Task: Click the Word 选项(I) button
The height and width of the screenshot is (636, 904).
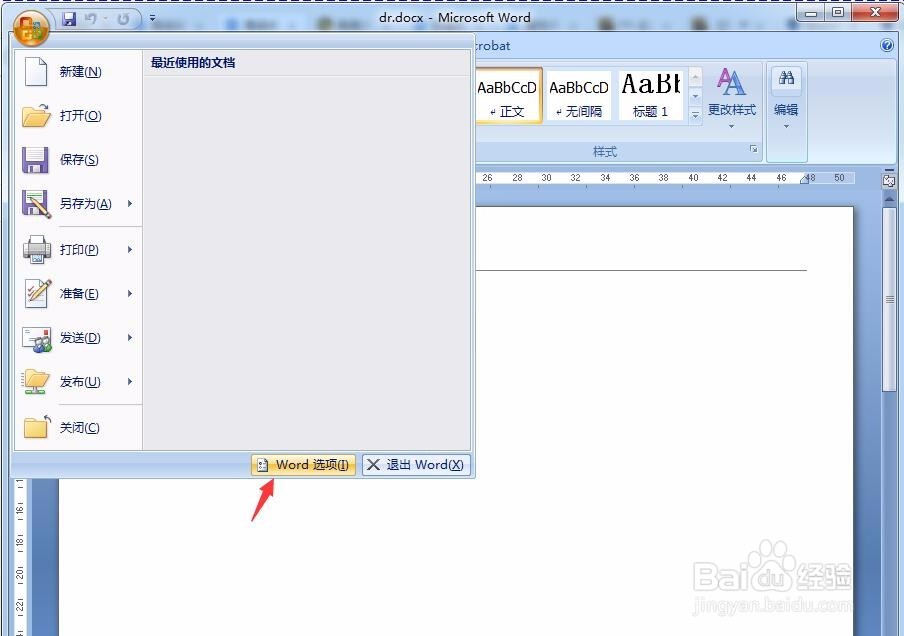Action: (x=303, y=465)
